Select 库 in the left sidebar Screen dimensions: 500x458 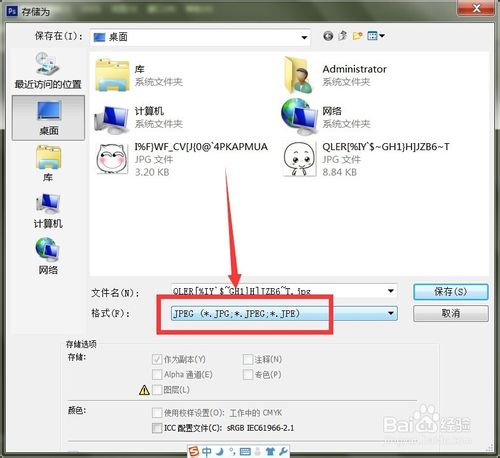[48, 163]
